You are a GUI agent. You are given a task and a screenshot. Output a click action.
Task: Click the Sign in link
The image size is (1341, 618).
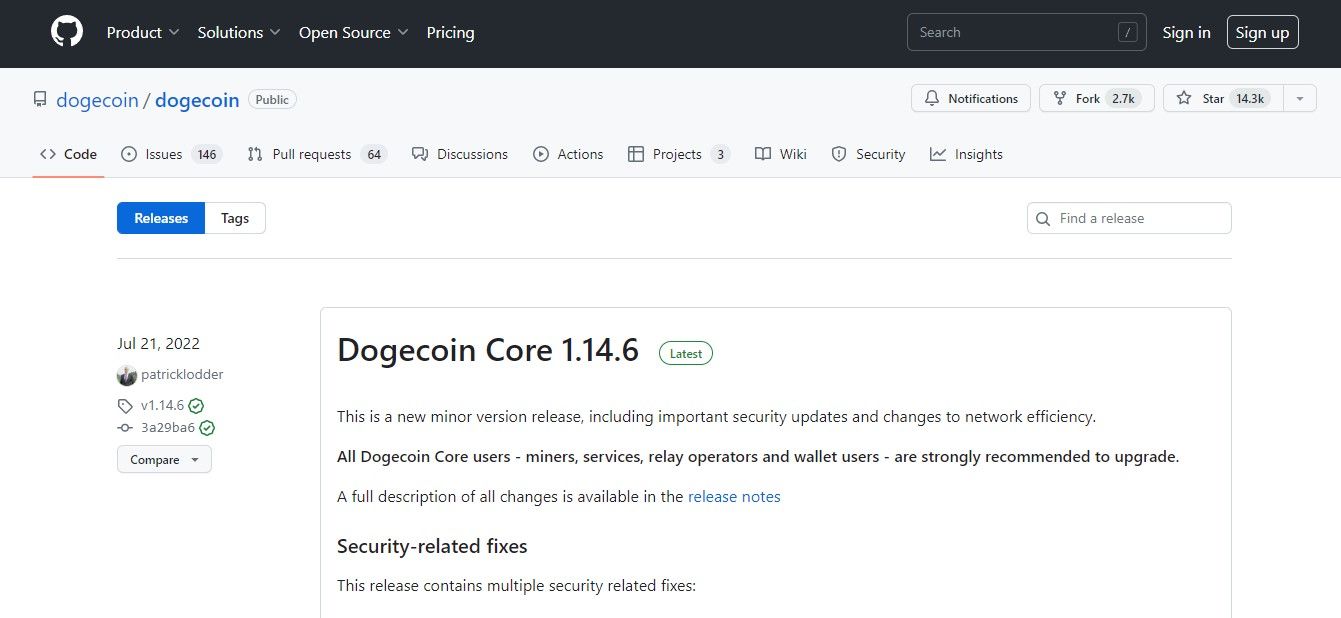(1186, 33)
